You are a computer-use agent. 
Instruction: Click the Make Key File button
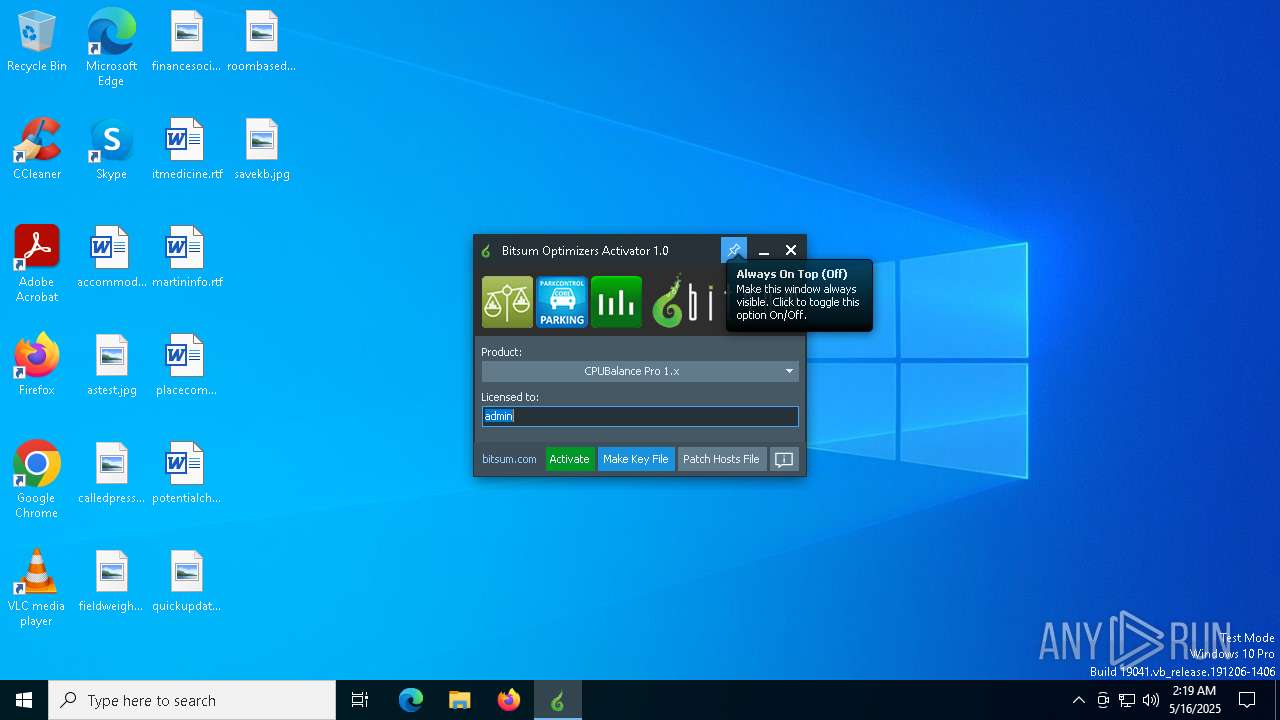[636, 459]
